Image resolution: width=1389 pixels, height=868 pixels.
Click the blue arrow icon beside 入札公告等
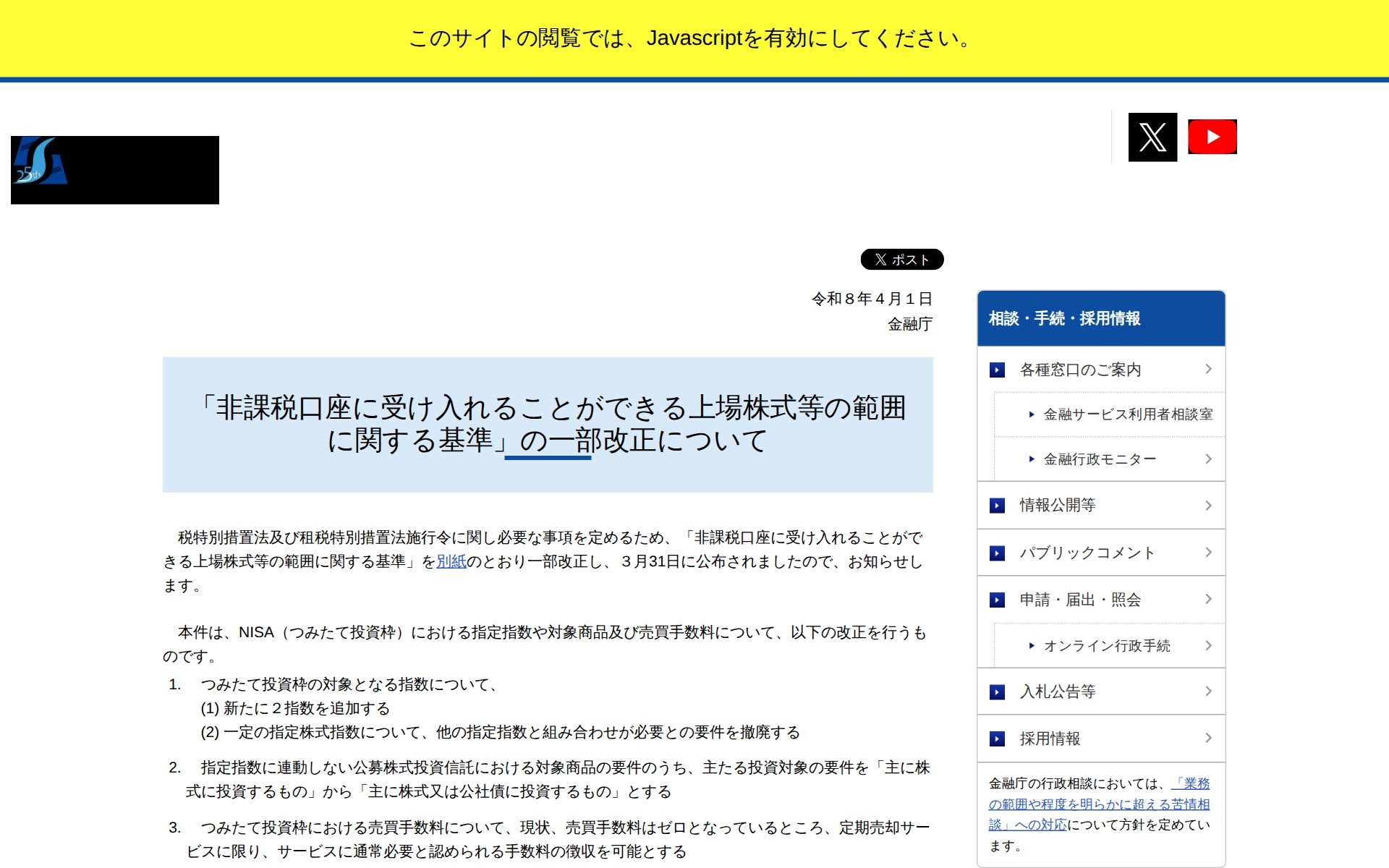998,692
